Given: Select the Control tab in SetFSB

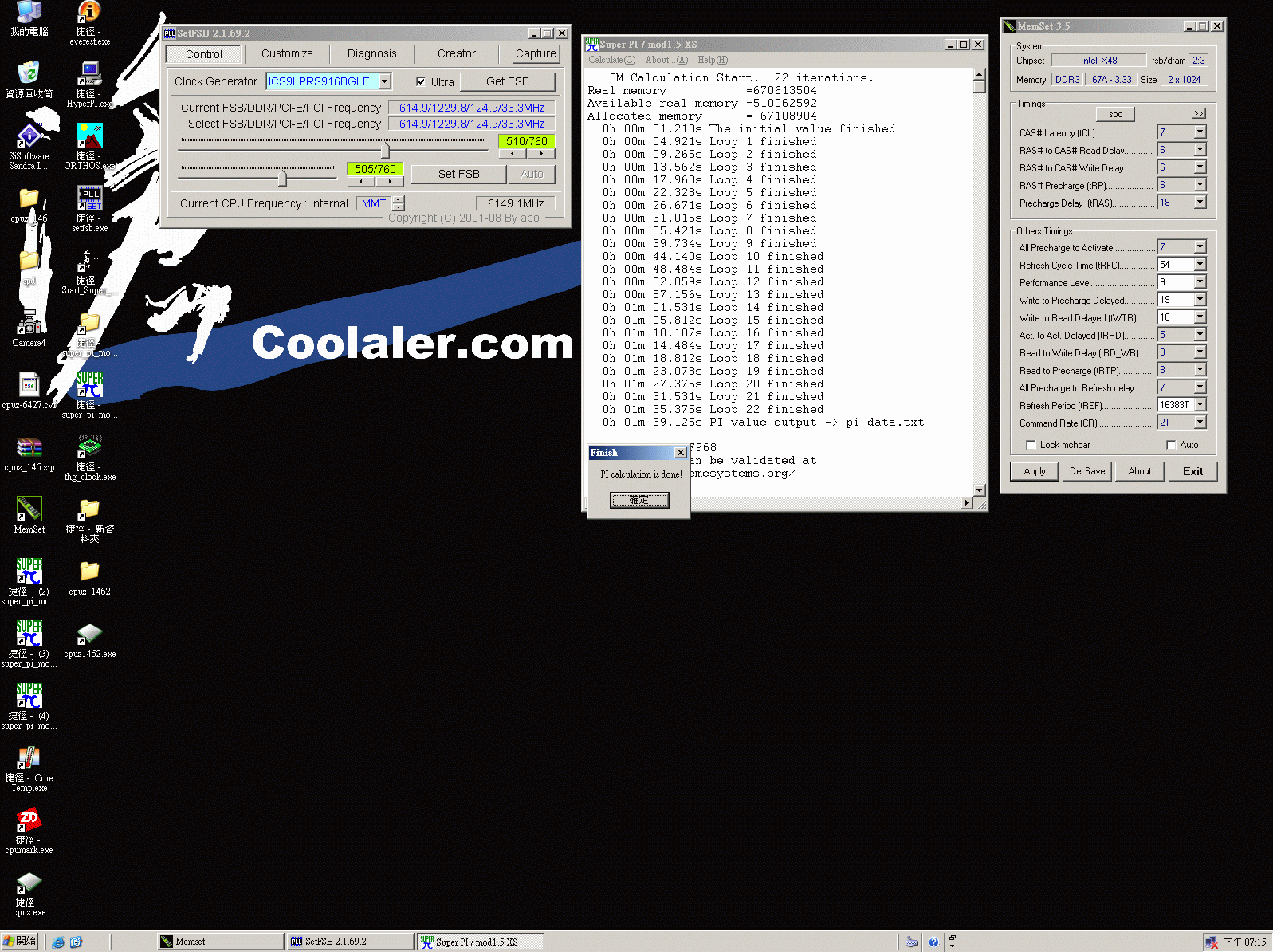Looking at the screenshot, I should 203,54.
